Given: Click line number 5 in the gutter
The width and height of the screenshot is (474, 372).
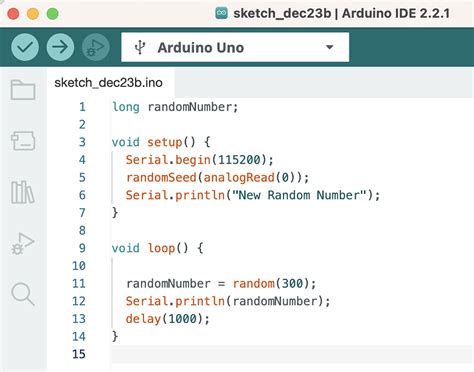Looking at the screenshot, I should [x=82, y=178].
